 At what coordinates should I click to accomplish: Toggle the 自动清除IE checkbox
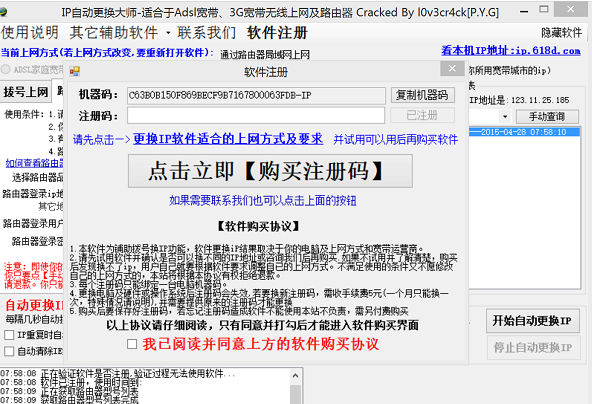9,351
